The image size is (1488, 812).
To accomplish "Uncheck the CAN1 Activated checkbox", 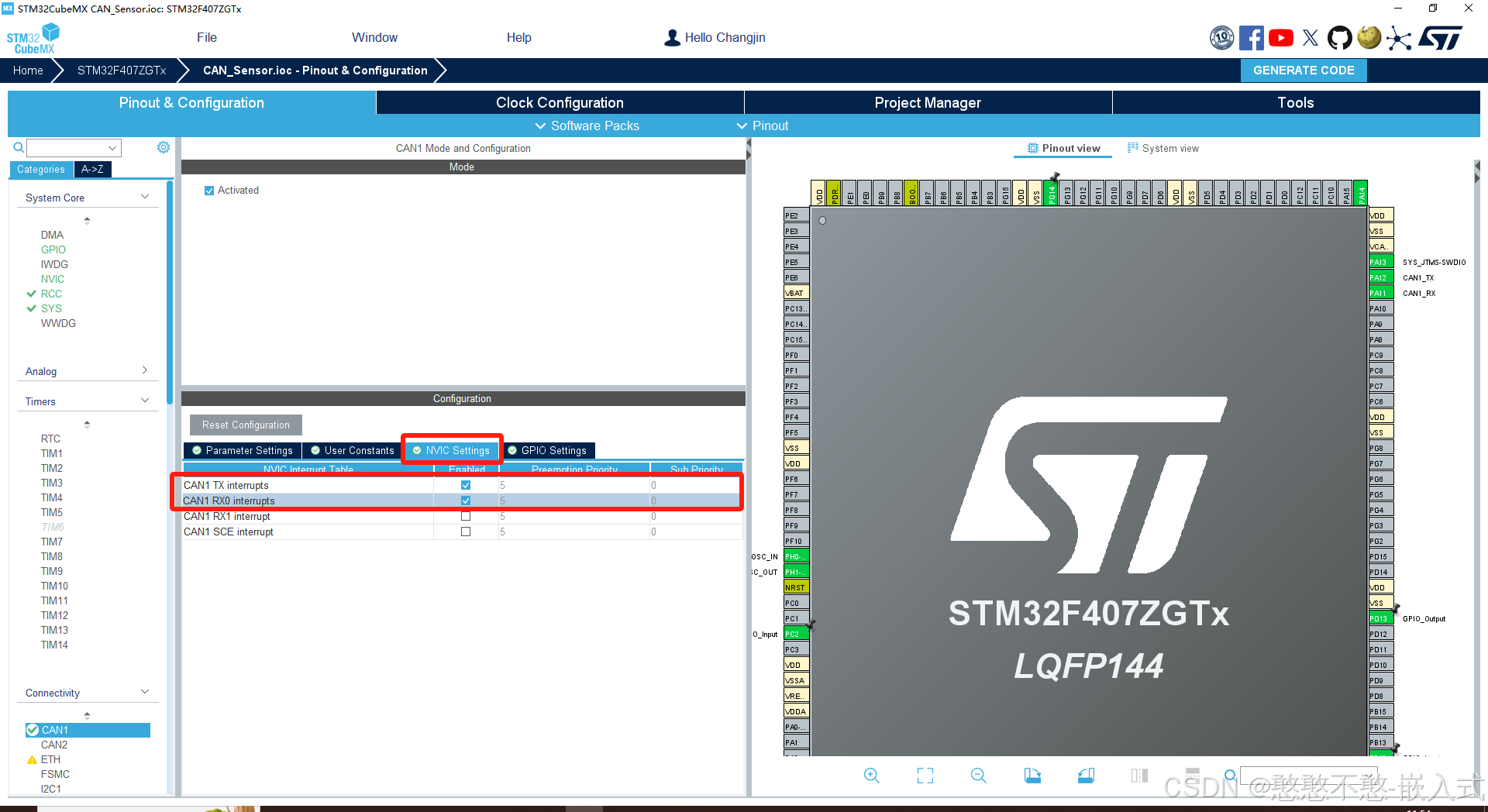I will coord(209,191).
